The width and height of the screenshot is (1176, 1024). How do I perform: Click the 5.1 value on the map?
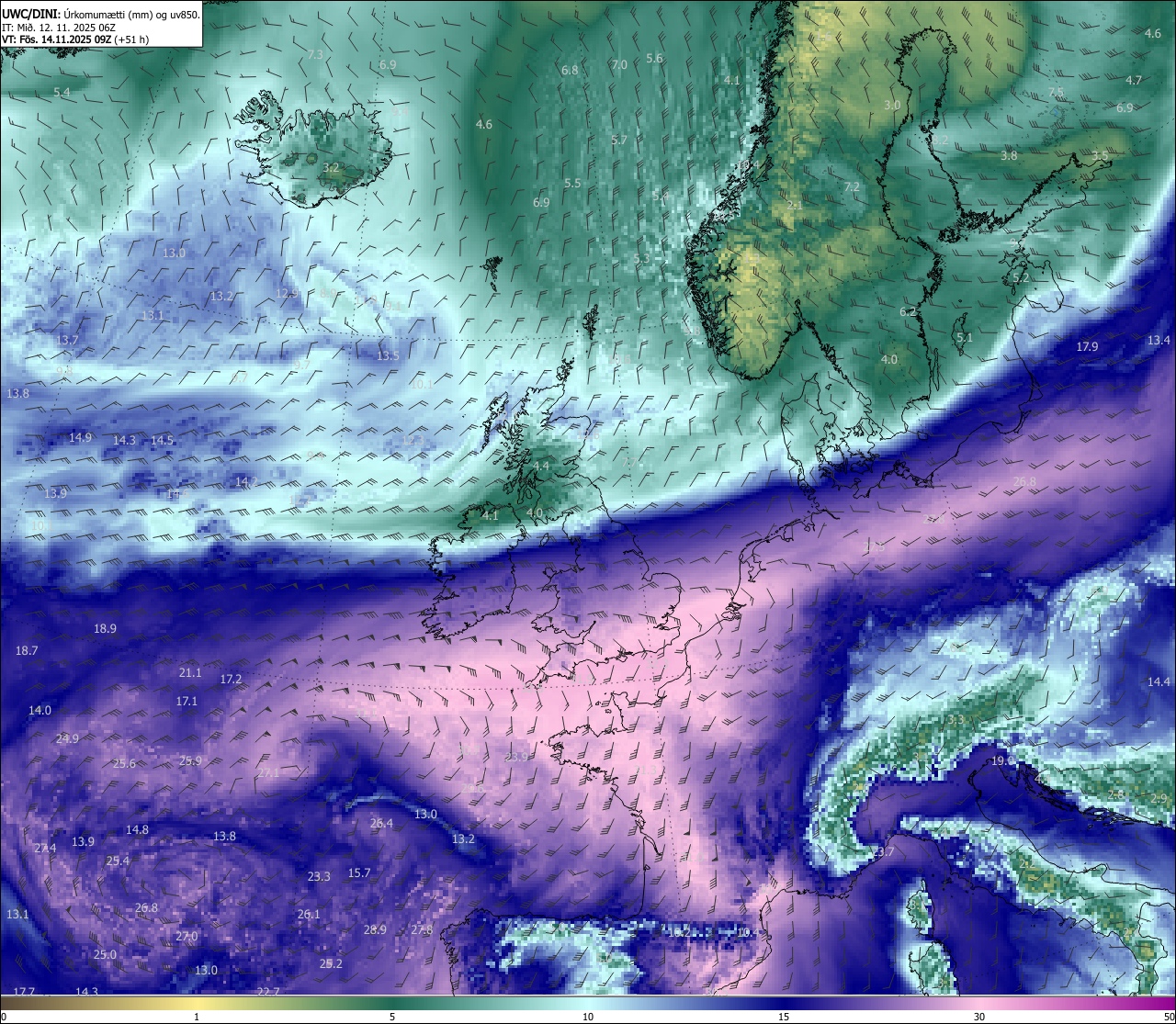(965, 338)
